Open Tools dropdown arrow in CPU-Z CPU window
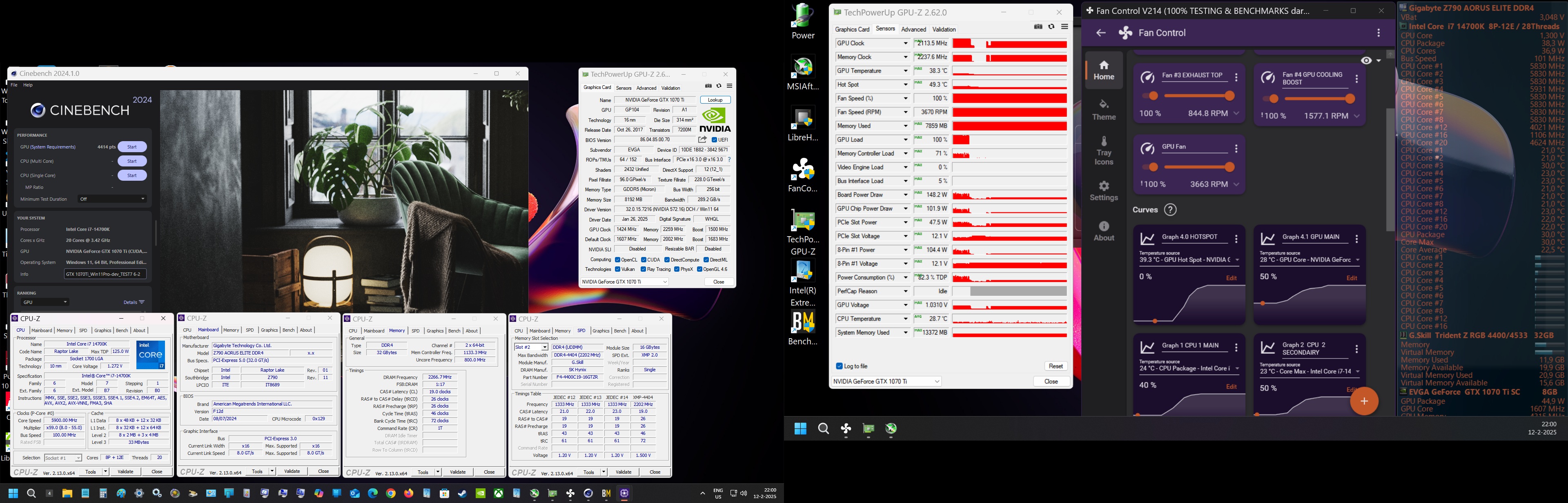 tap(105, 472)
